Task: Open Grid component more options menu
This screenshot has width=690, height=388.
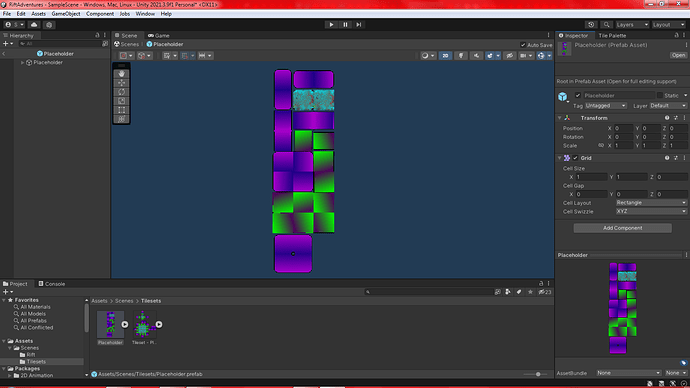Action: 684,158
